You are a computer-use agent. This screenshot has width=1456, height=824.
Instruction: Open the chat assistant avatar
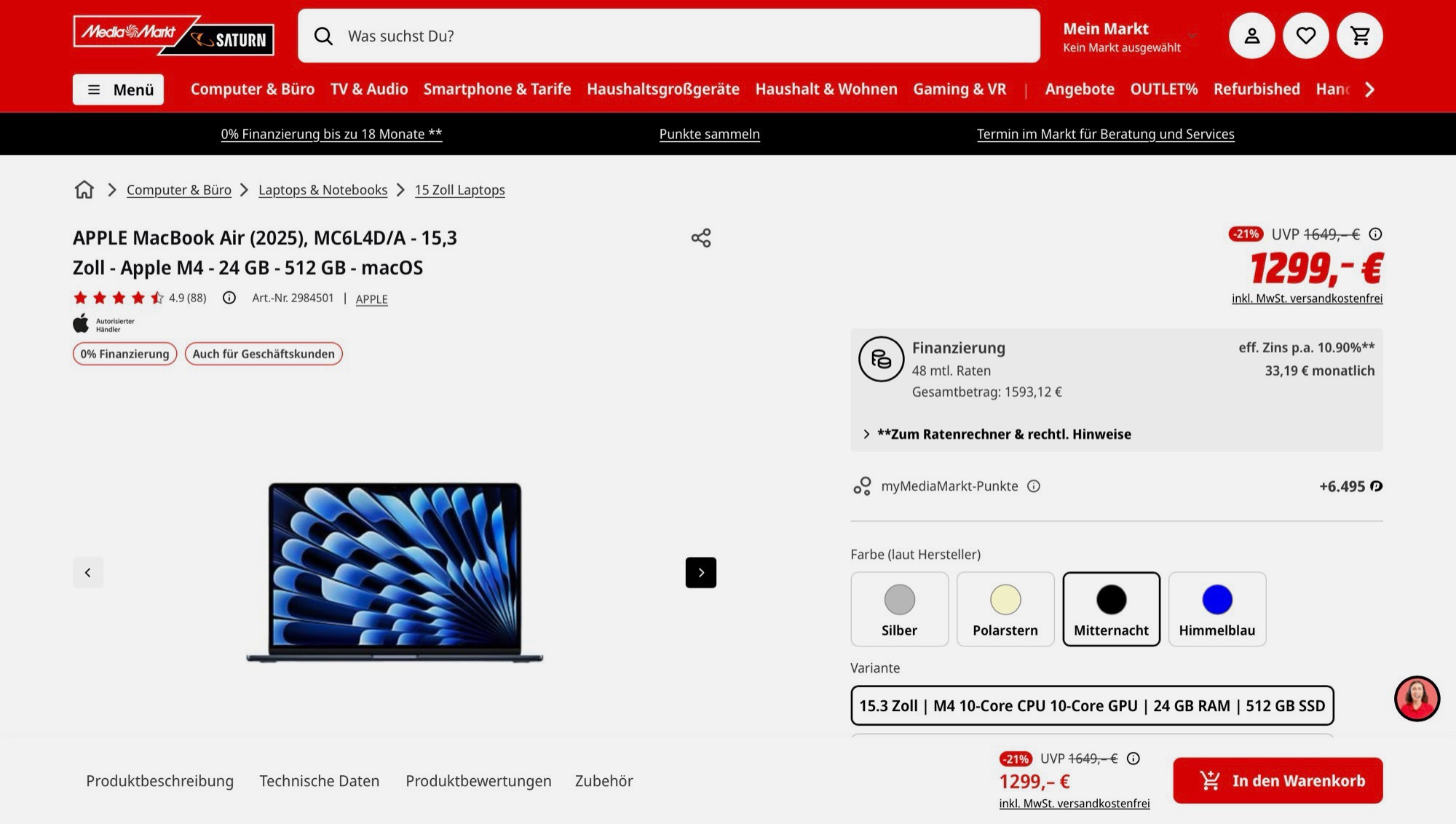point(1416,698)
